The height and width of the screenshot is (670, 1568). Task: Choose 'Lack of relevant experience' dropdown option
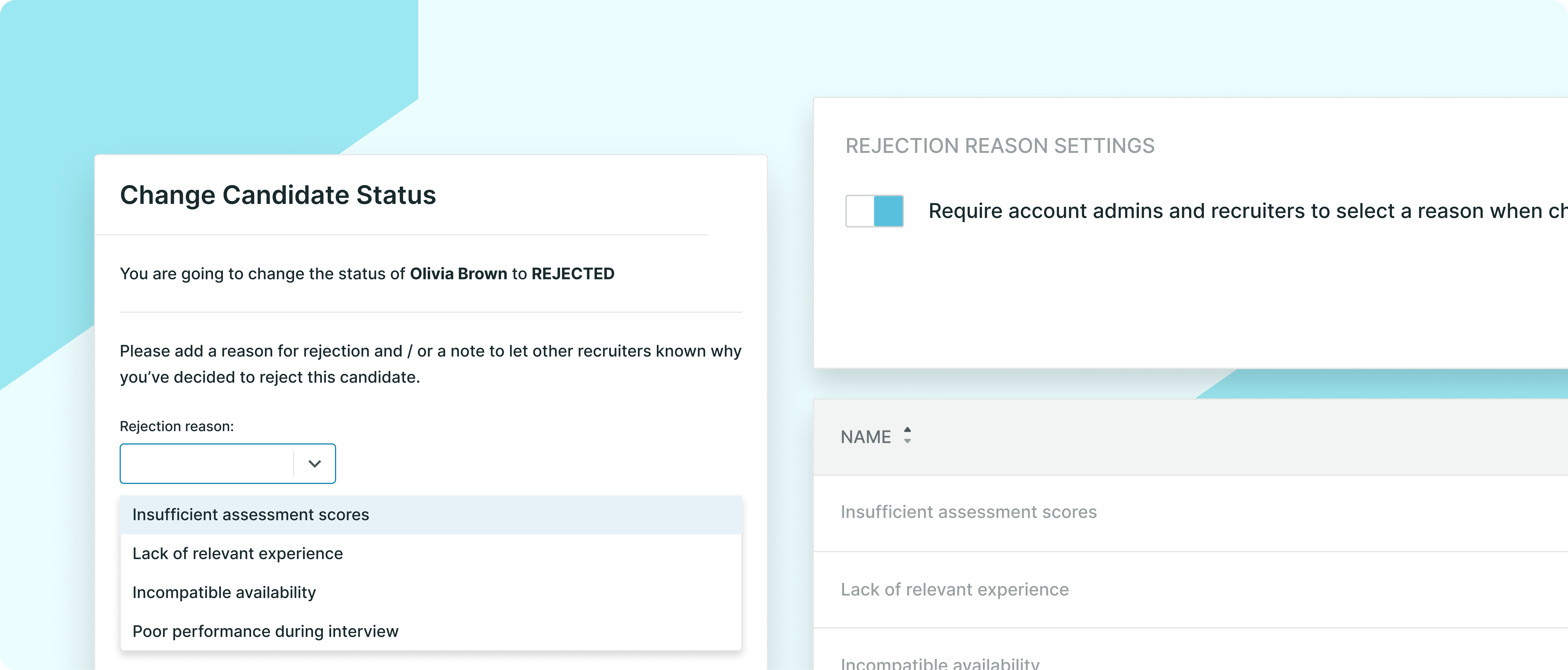click(x=431, y=554)
